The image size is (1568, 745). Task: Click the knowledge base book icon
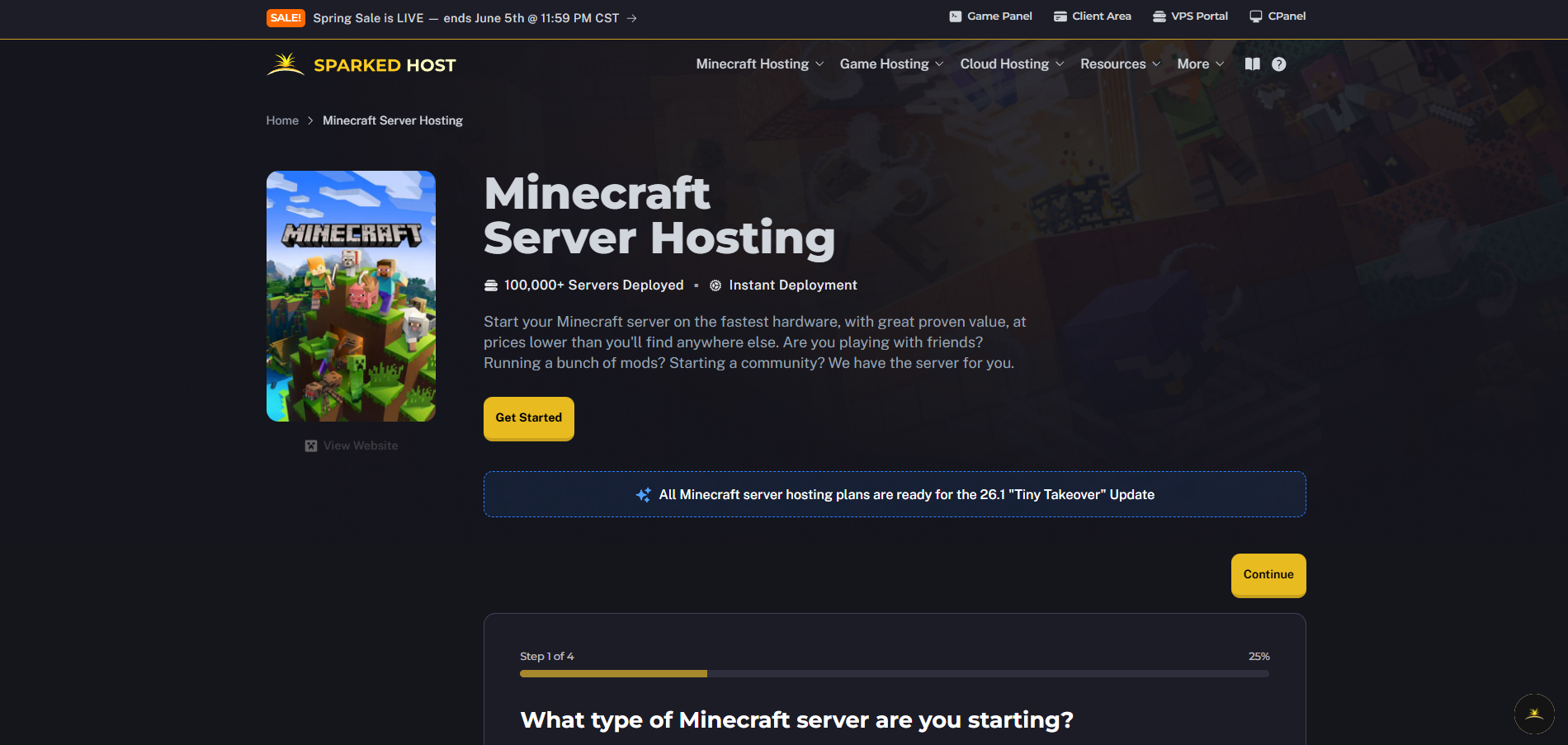1253,64
